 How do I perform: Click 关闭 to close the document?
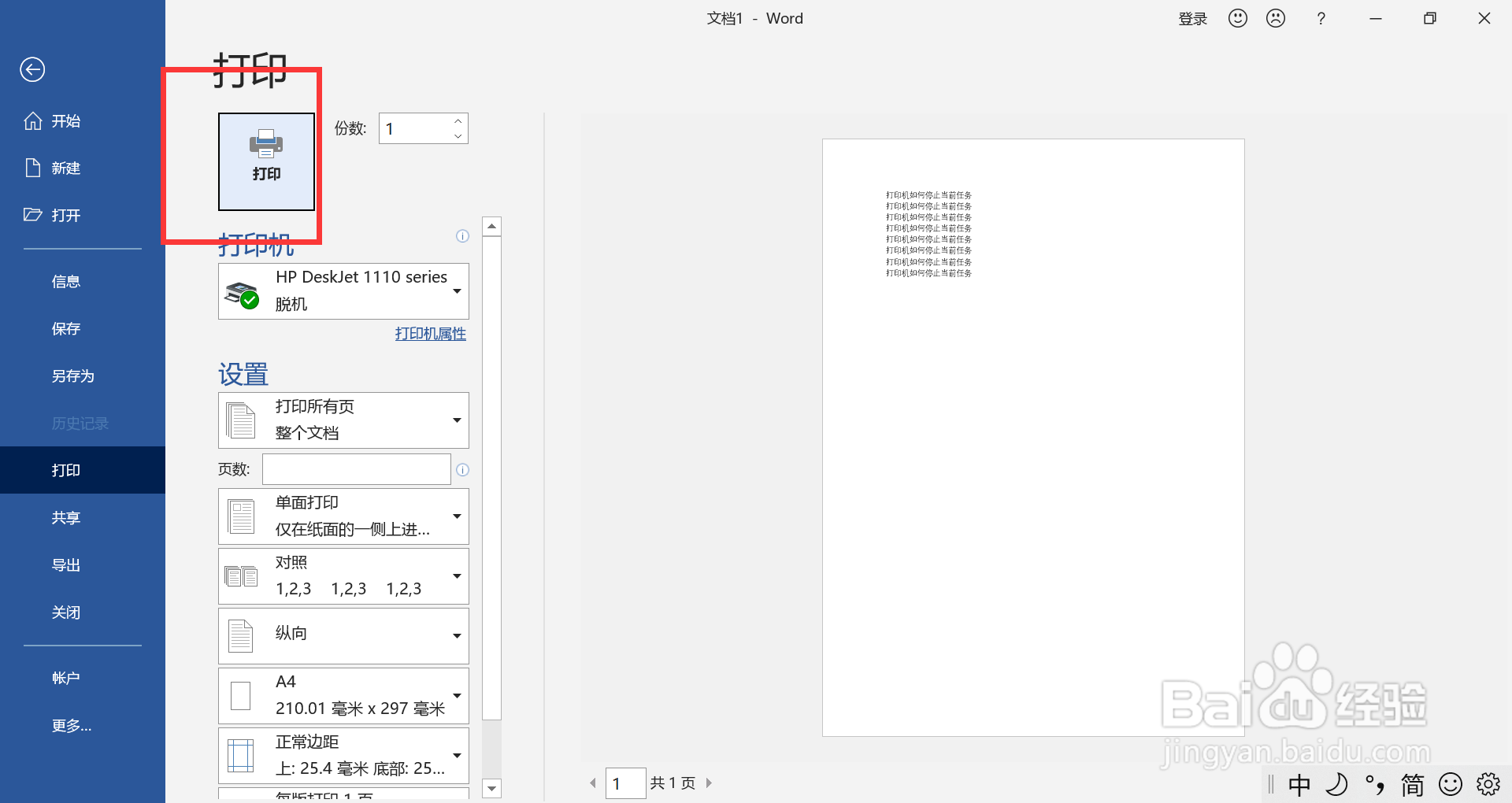tap(83, 612)
